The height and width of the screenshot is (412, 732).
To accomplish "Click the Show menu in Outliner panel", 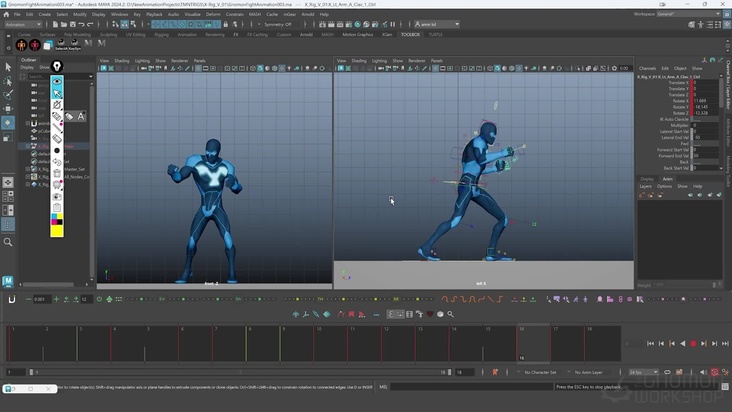I will pyautogui.click(x=44, y=68).
